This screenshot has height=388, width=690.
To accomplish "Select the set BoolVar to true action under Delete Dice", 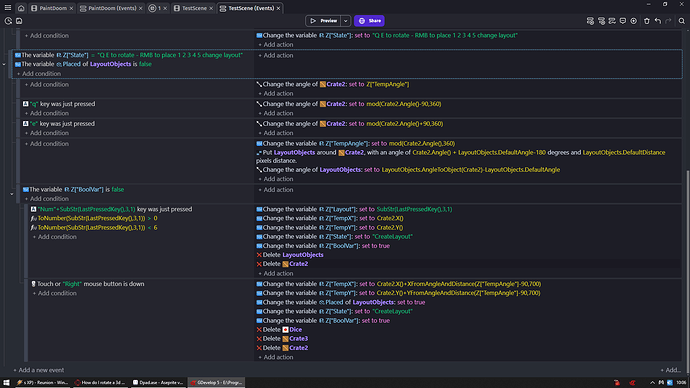I will 323,321.
